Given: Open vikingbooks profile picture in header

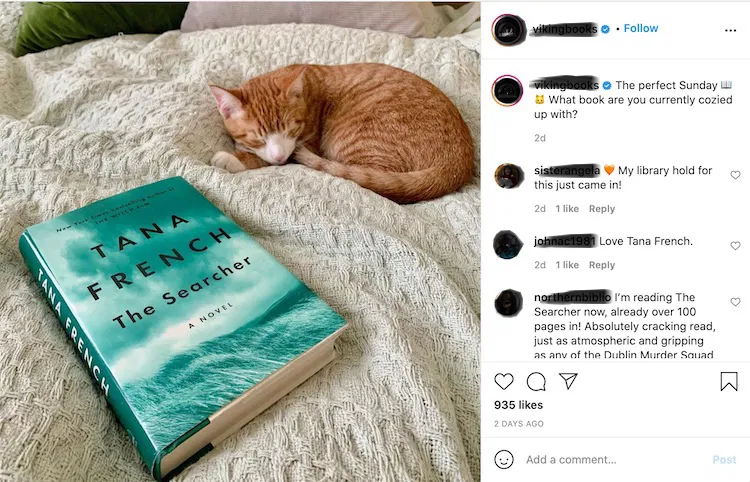Looking at the screenshot, I should coord(509,30).
